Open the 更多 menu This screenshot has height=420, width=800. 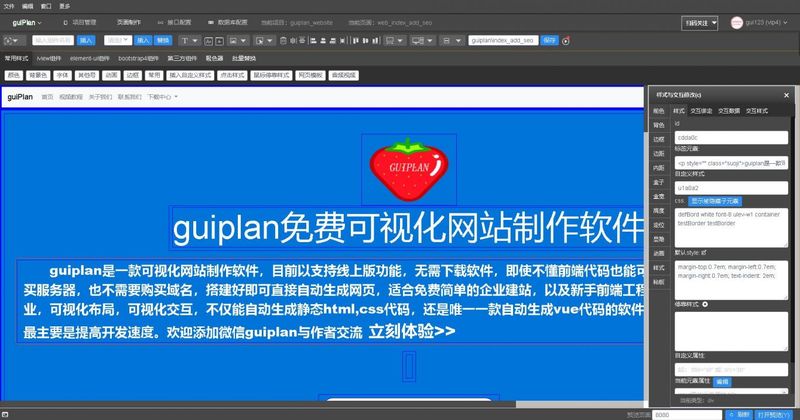(64, 6)
